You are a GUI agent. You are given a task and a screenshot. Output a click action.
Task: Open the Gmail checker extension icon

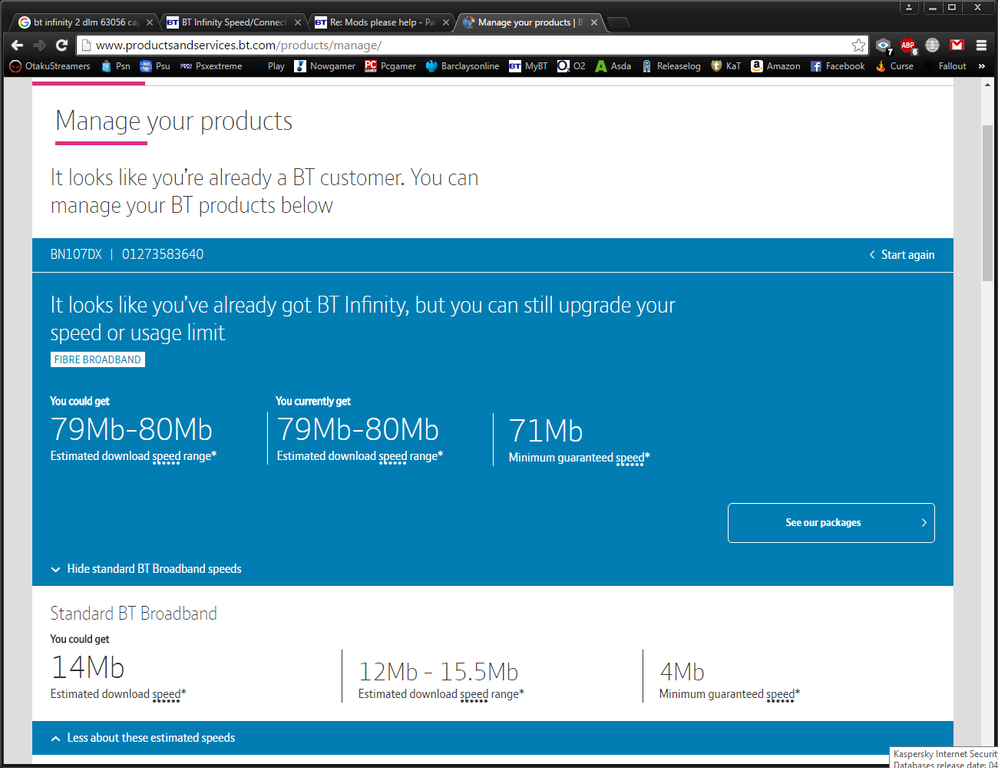pos(957,45)
